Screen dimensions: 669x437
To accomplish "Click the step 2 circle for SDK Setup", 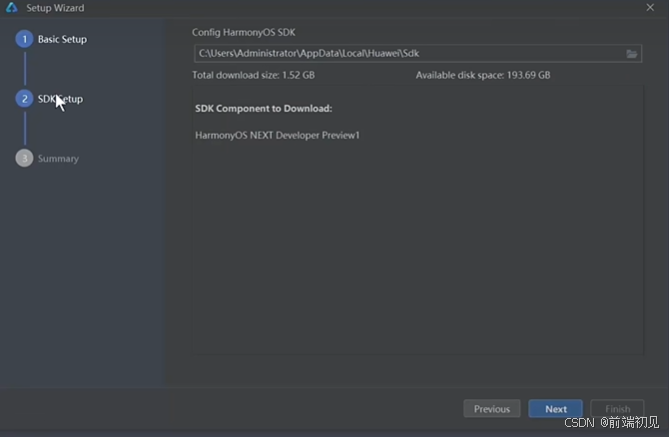I will [24, 99].
